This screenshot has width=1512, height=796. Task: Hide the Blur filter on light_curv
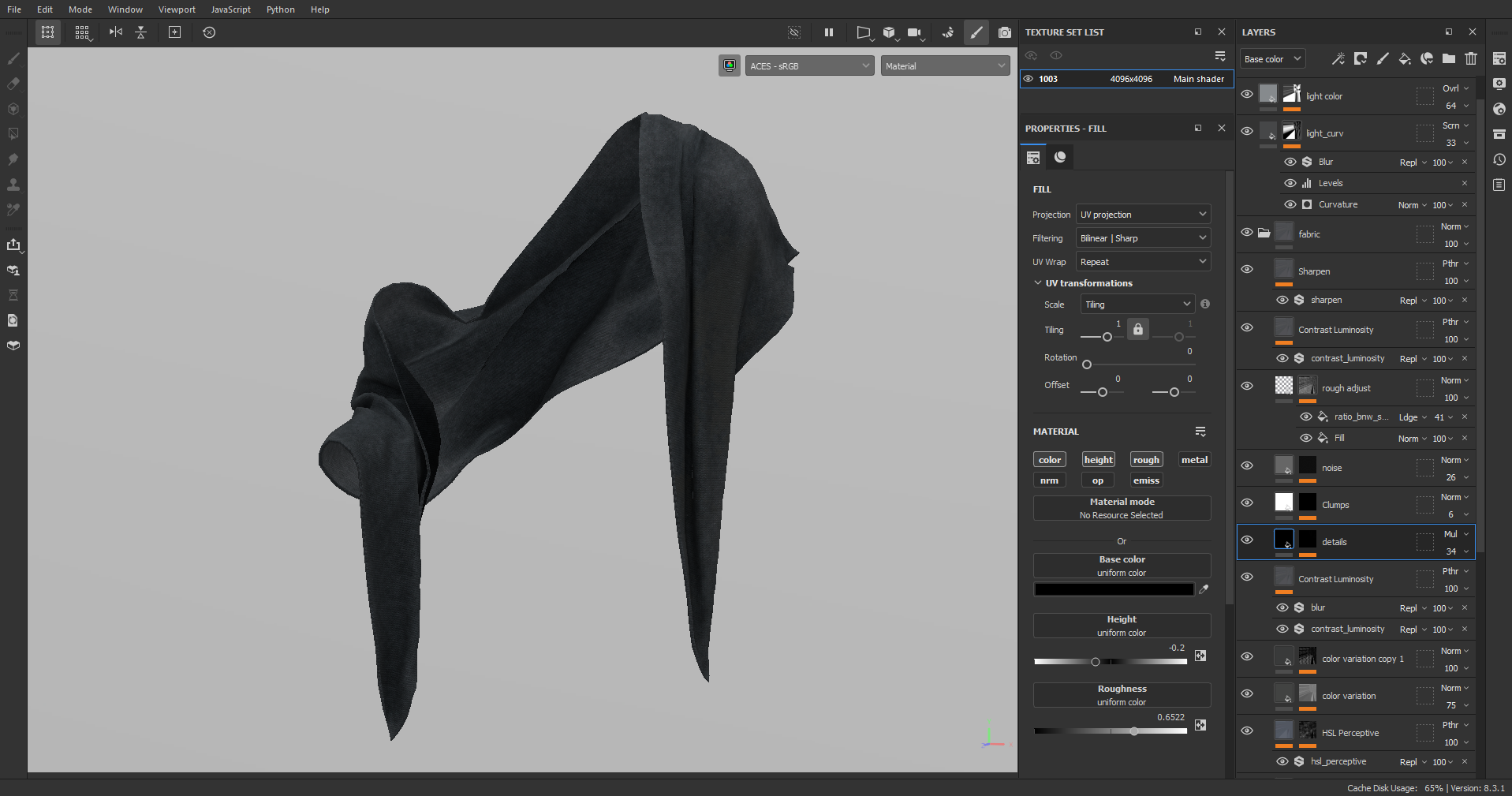click(1290, 162)
